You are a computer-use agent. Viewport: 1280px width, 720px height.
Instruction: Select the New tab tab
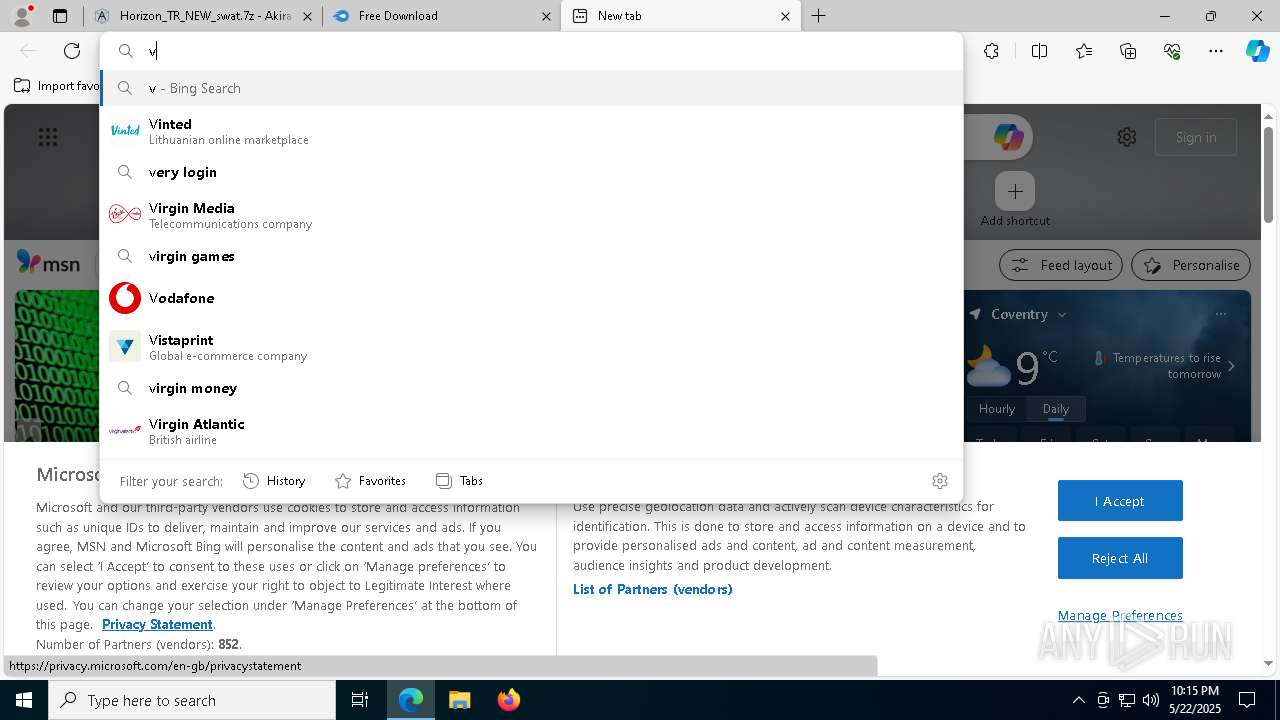pyautogui.click(x=681, y=16)
